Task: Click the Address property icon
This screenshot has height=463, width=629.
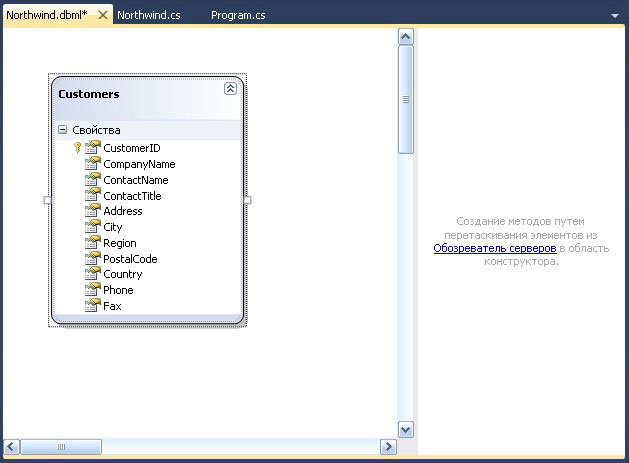Action: click(x=93, y=211)
